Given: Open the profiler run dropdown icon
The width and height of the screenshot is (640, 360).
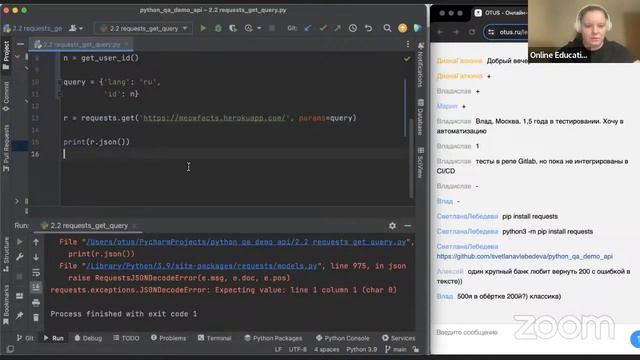Looking at the screenshot, I should [252, 28].
